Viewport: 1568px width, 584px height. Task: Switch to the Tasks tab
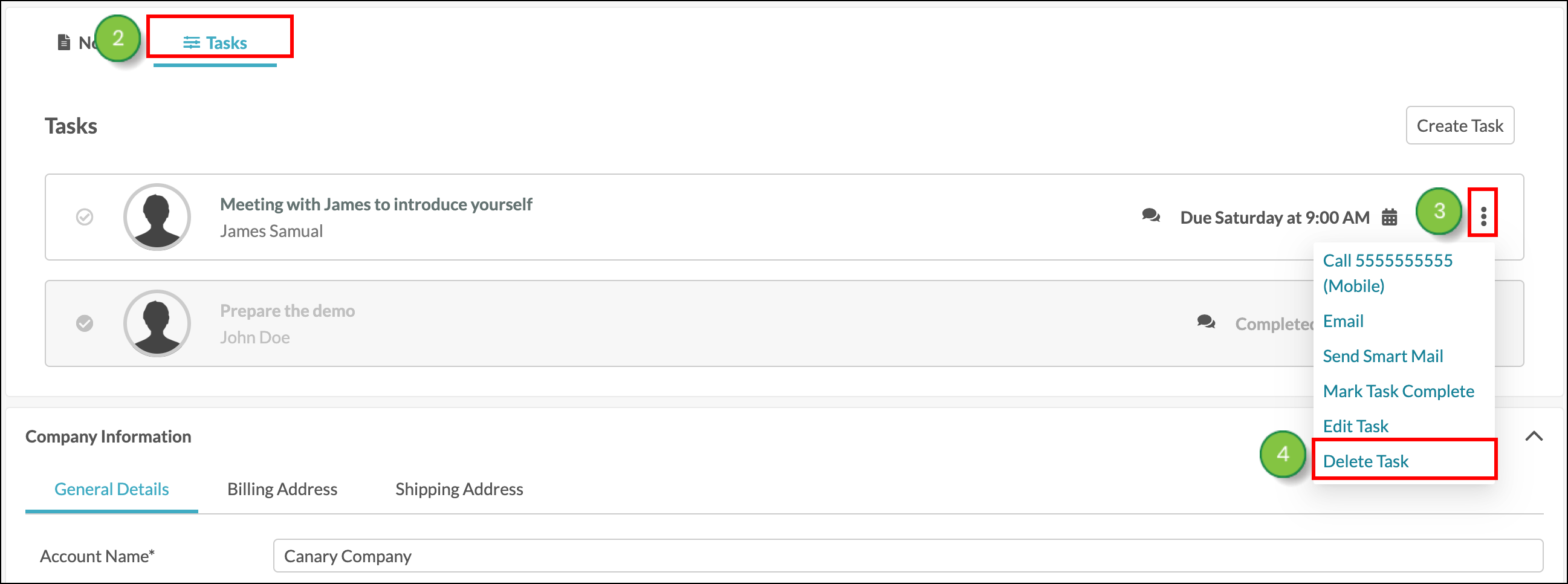click(x=215, y=43)
